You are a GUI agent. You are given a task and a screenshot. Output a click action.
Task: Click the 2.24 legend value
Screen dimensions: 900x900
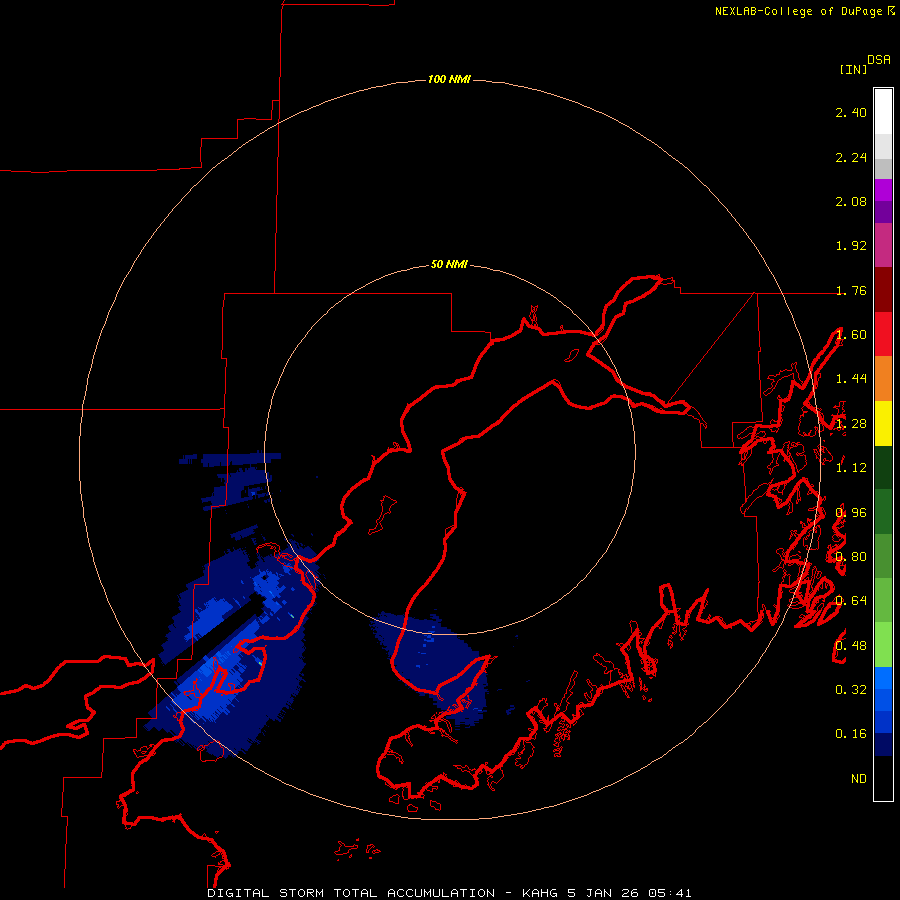[851, 157]
